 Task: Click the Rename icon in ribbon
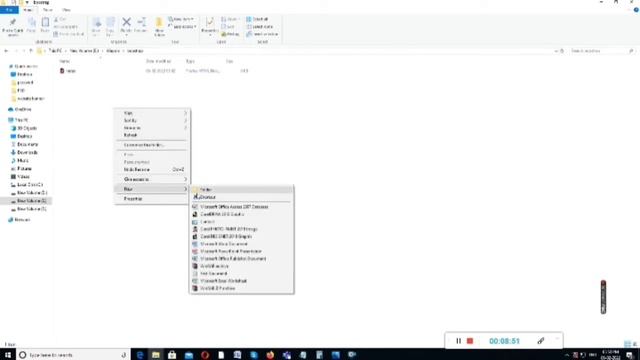141,25
